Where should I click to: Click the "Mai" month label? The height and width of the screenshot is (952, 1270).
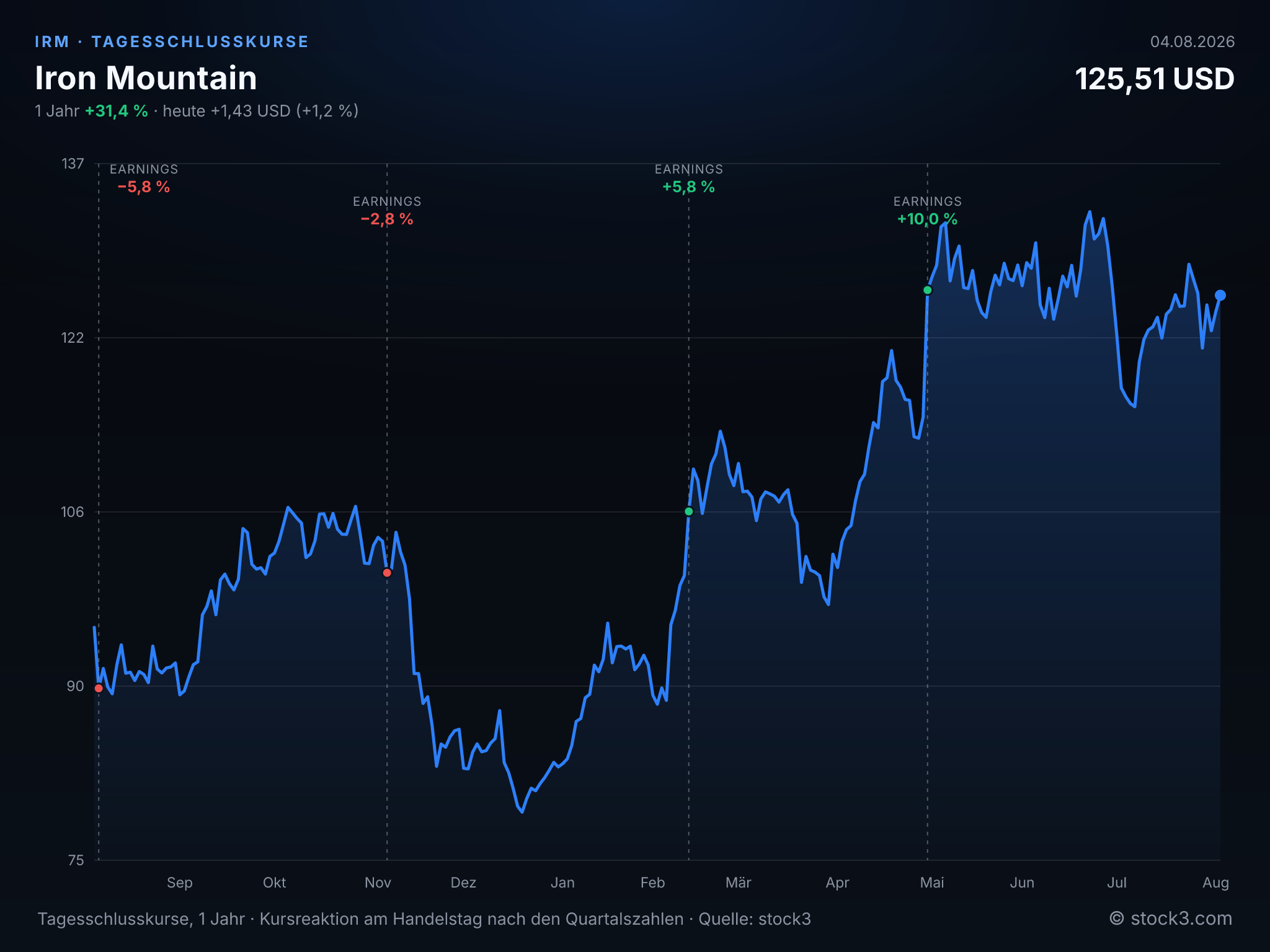932,883
